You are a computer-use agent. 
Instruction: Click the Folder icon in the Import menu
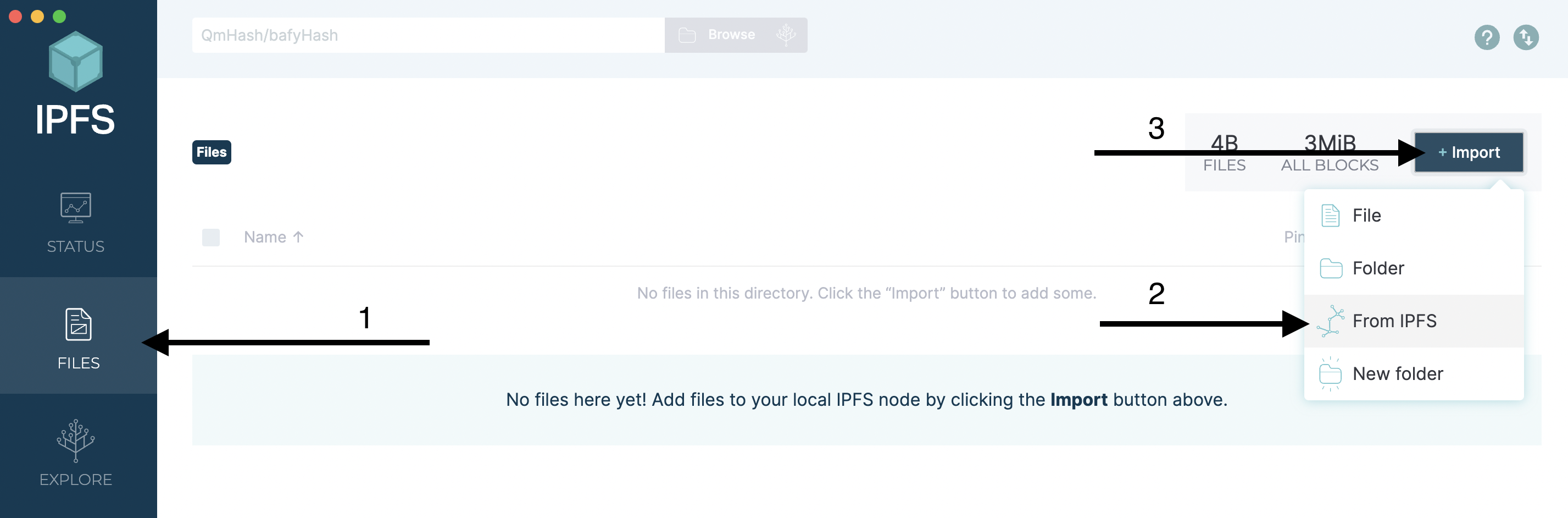click(1331, 268)
